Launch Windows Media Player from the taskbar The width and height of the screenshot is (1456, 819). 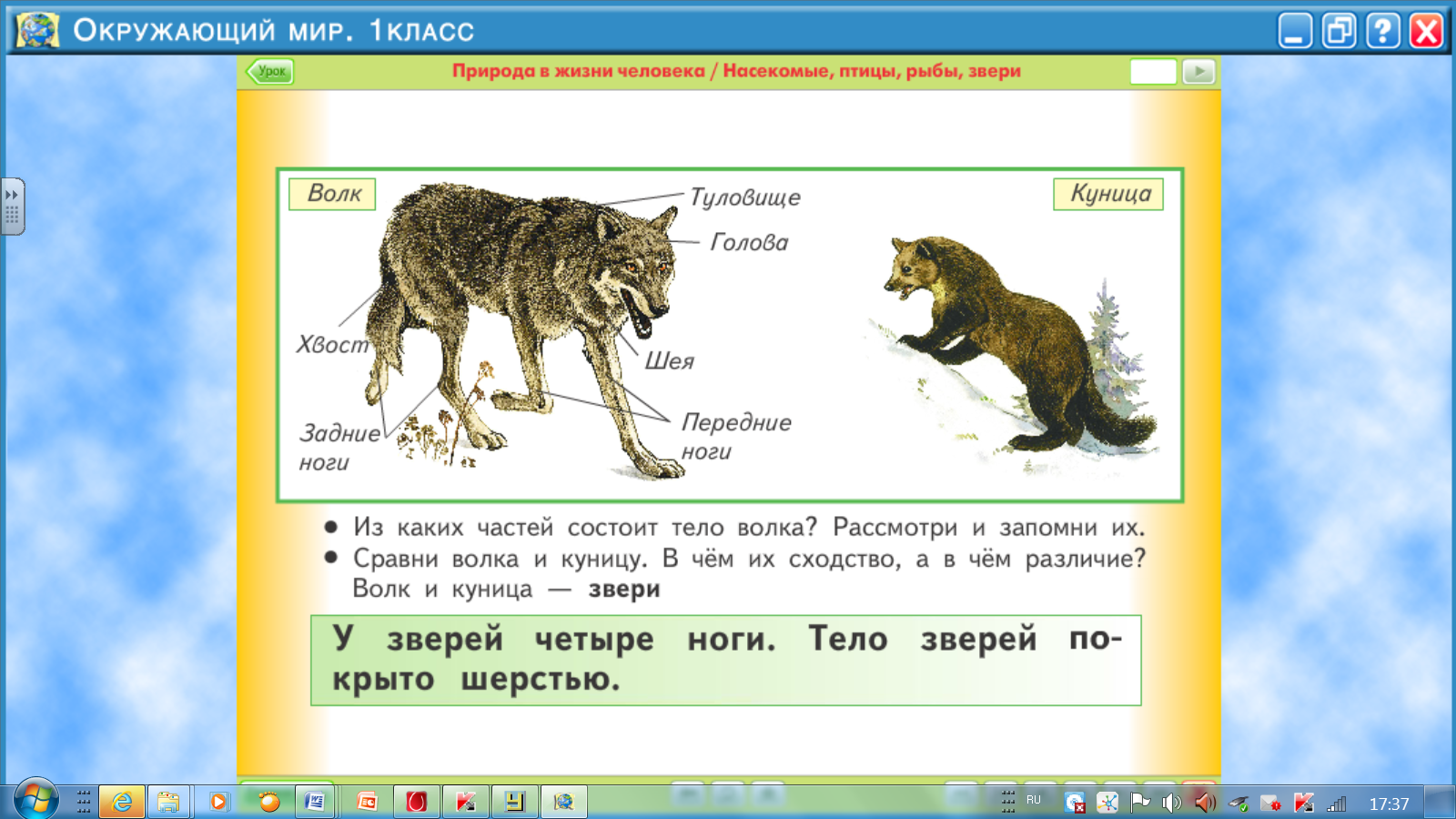218,802
